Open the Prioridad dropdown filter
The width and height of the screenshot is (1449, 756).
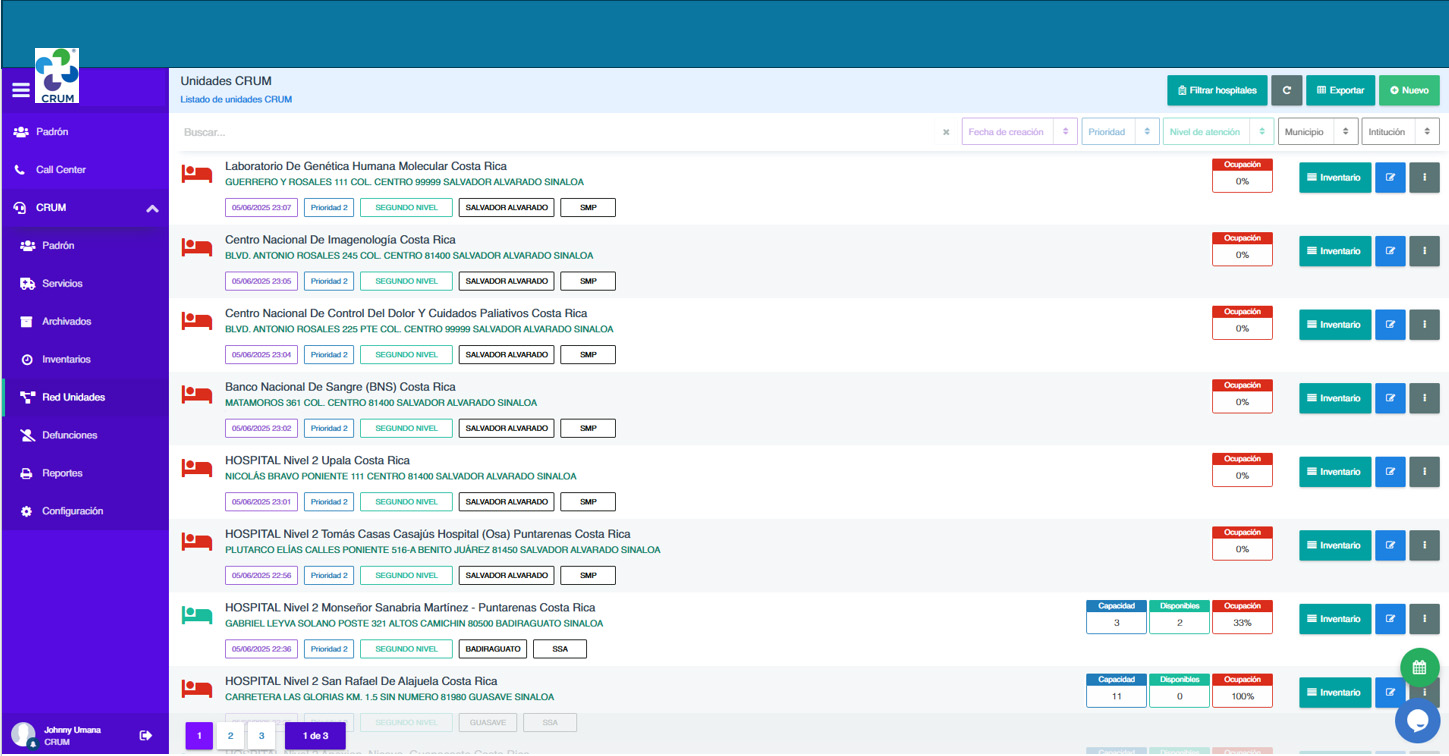click(x=1119, y=132)
